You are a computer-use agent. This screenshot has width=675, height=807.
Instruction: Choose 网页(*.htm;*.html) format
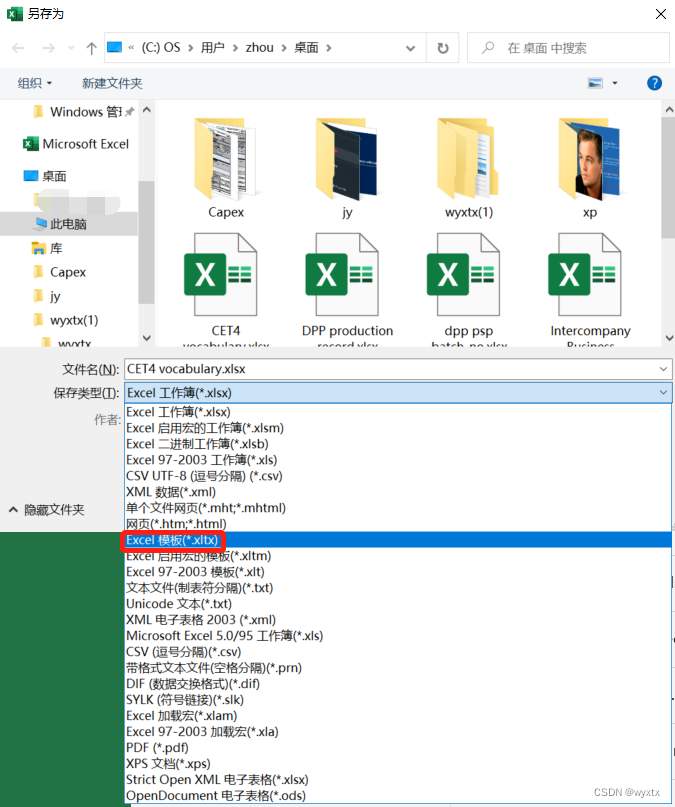(x=398, y=523)
